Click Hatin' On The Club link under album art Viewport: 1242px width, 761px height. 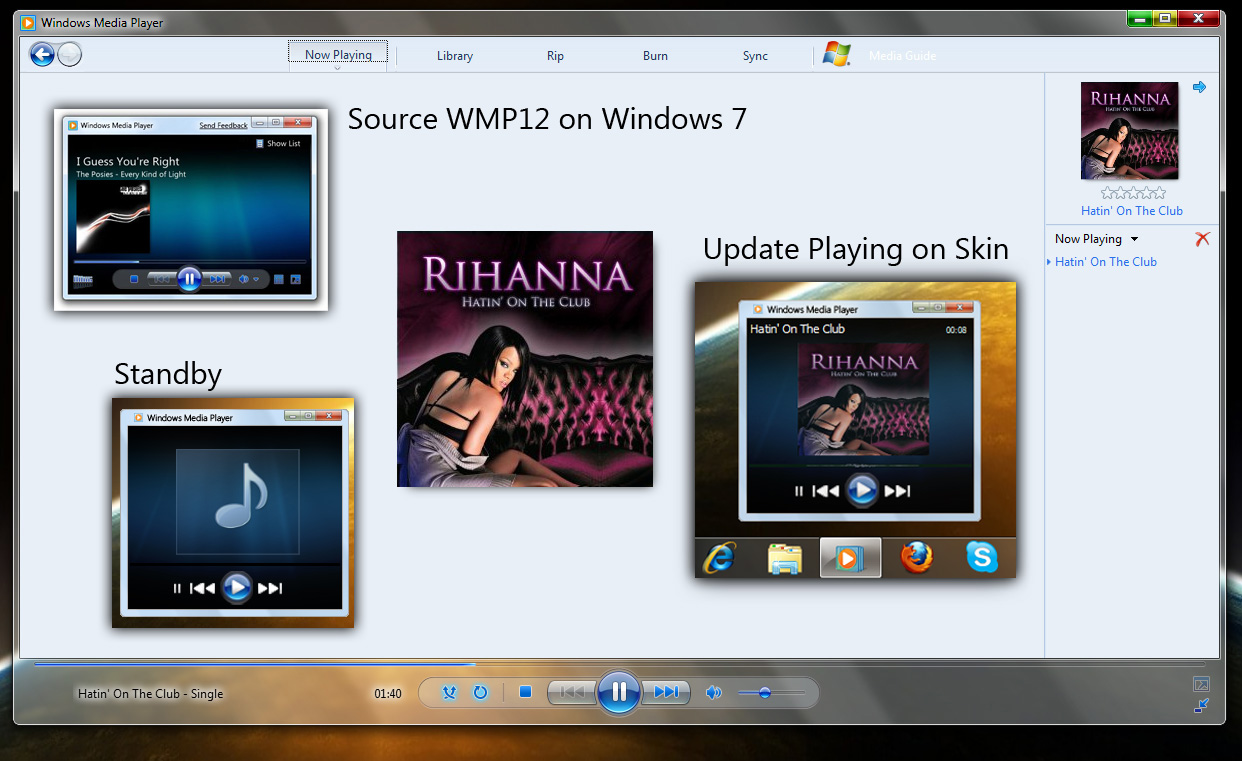(x=1132, y=211)
